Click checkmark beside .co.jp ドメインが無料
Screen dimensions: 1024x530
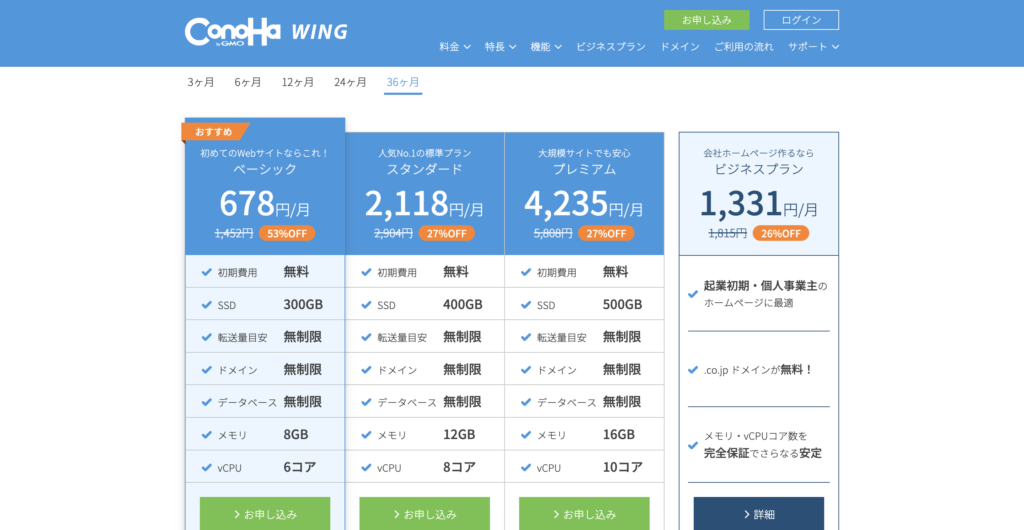(693, 369)
